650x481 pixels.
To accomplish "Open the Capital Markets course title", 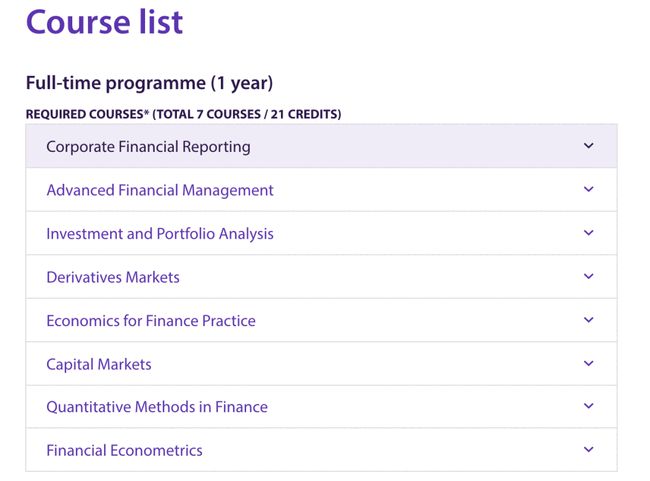I will (x=99, y=364).
